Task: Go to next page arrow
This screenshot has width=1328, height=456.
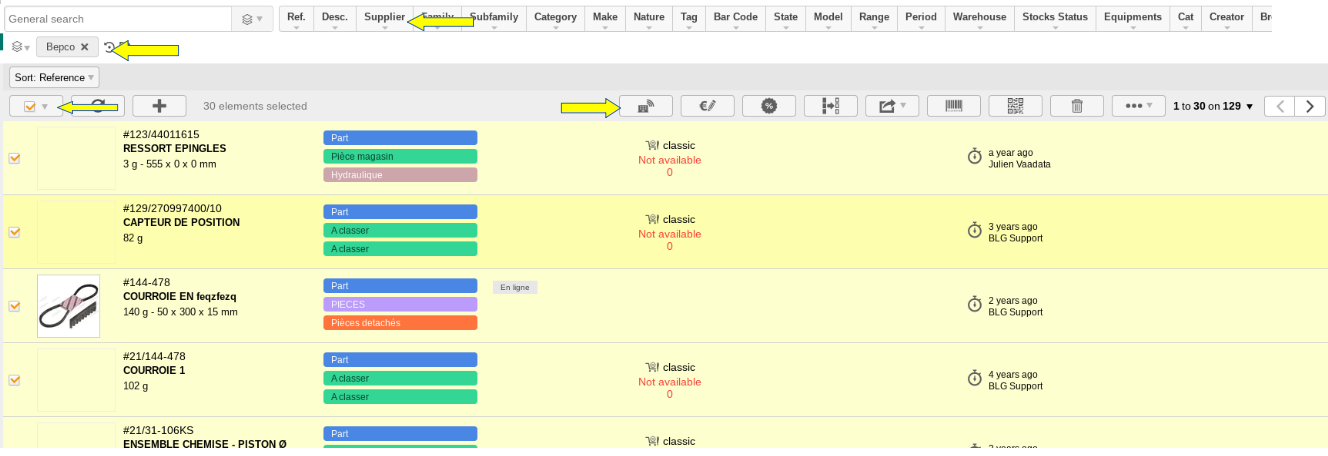Action: (x=1310, y=106)
